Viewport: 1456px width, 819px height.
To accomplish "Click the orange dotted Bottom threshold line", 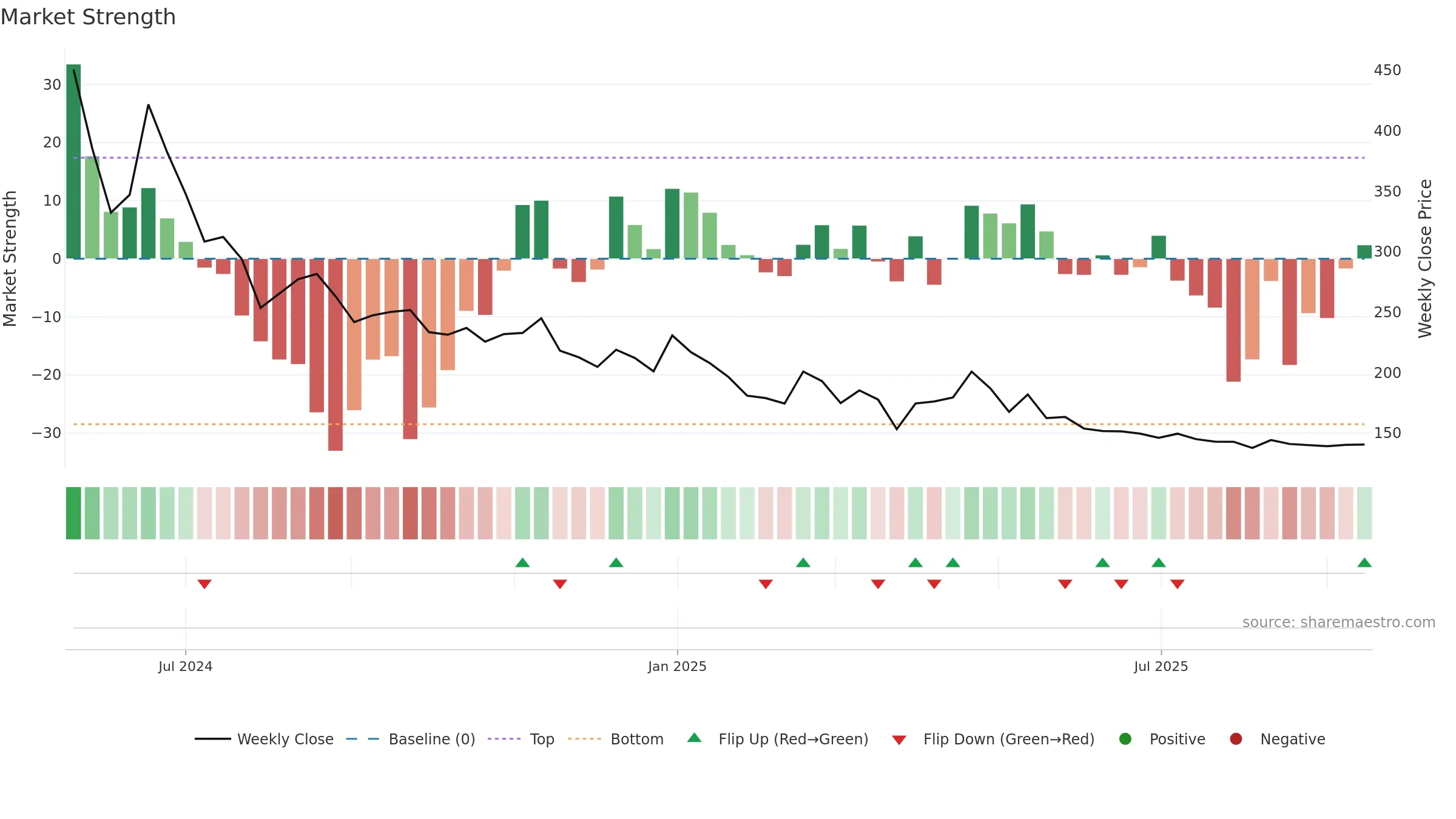I will (719, 424).
